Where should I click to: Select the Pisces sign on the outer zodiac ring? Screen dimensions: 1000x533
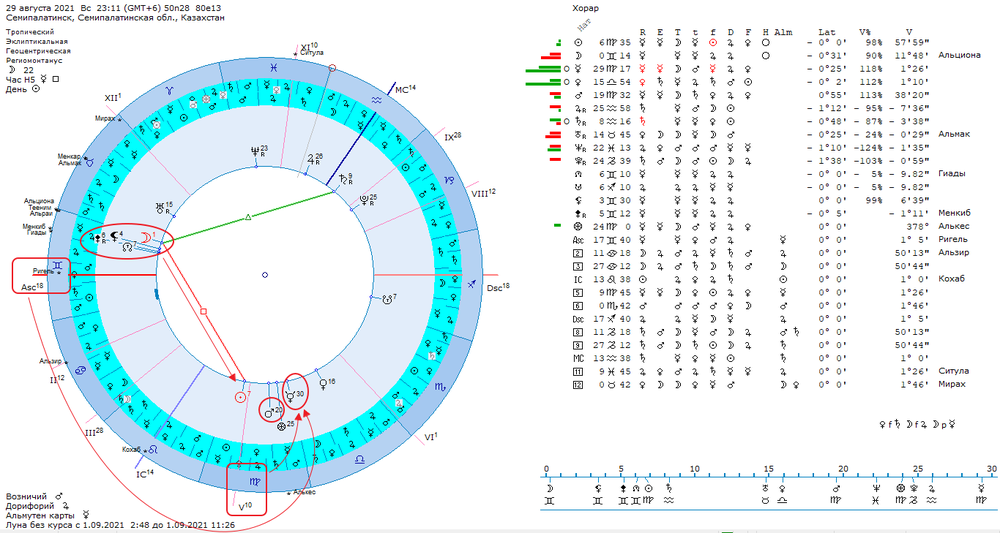273,66
